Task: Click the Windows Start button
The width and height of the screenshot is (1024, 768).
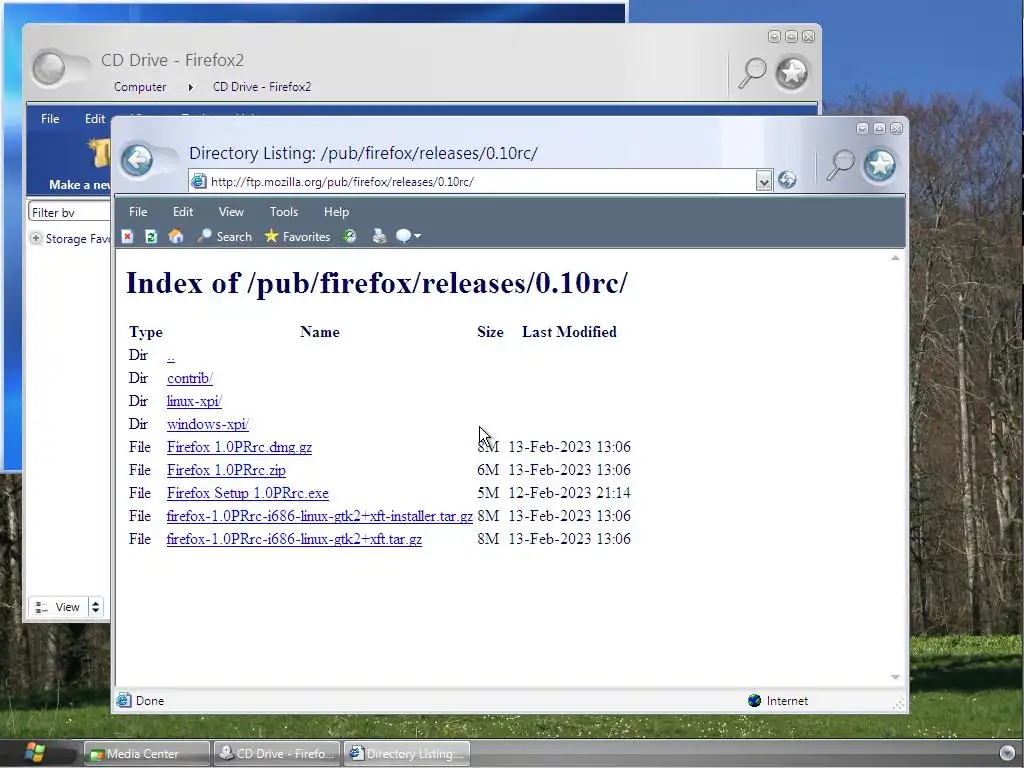Action: coord(35,752)
